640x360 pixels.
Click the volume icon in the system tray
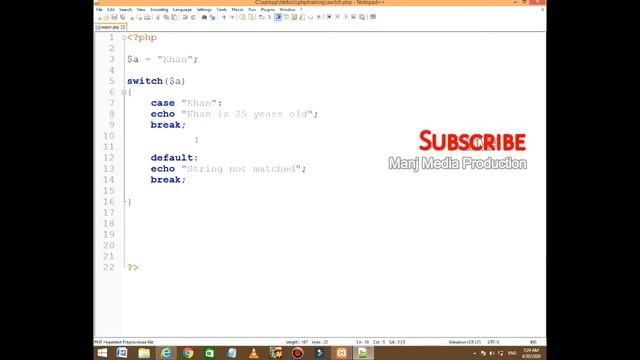[x=492, y=353]
